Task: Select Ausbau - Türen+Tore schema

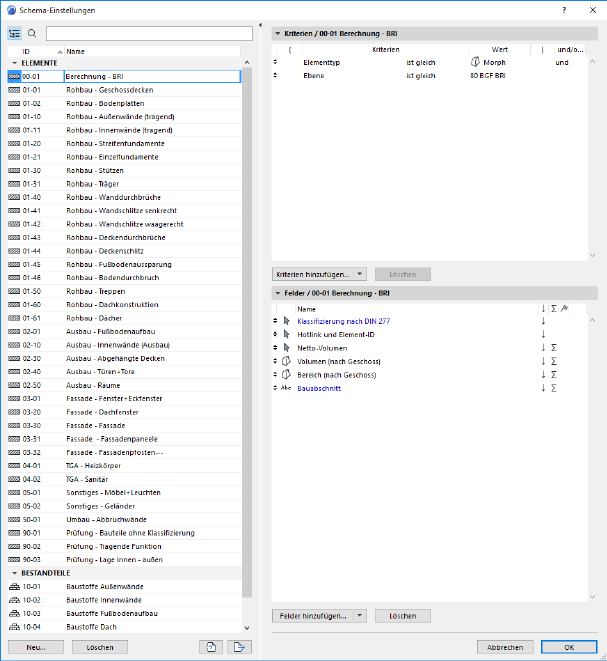Action: pos(124,372)
